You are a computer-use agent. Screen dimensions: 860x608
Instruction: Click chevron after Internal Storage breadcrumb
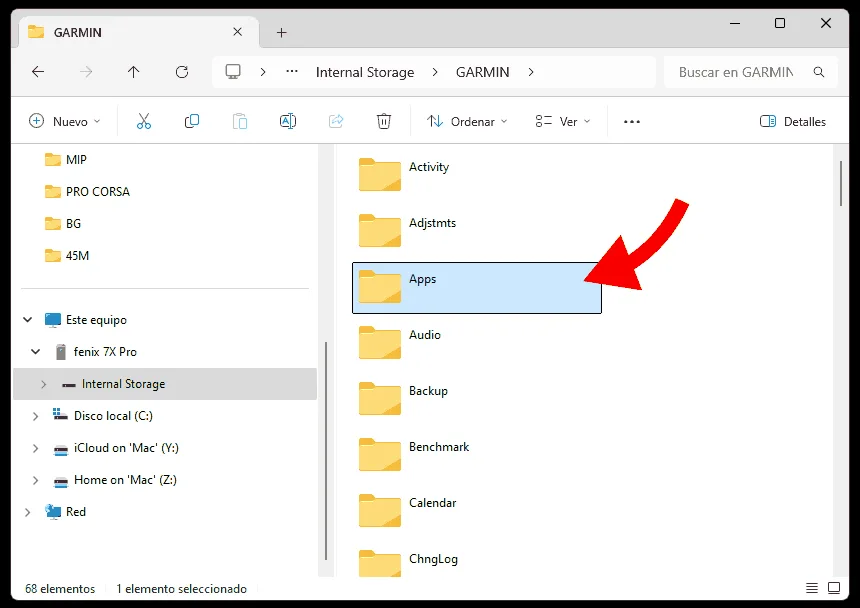pyautogui.click(x=435, y=72)
